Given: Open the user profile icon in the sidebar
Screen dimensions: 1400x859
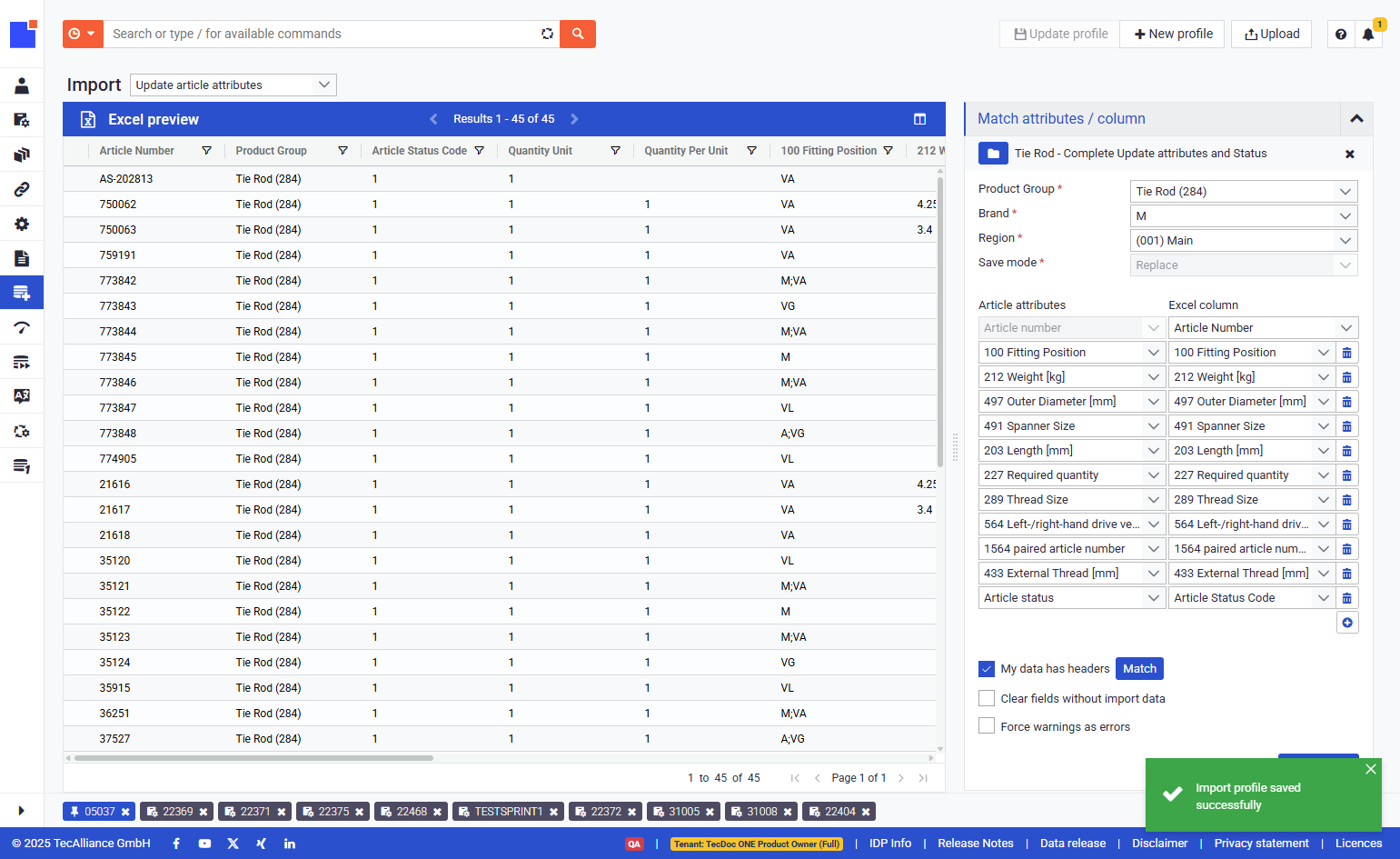Looking at the screenshot, I should pyautogui.click(x=22, y=85).
